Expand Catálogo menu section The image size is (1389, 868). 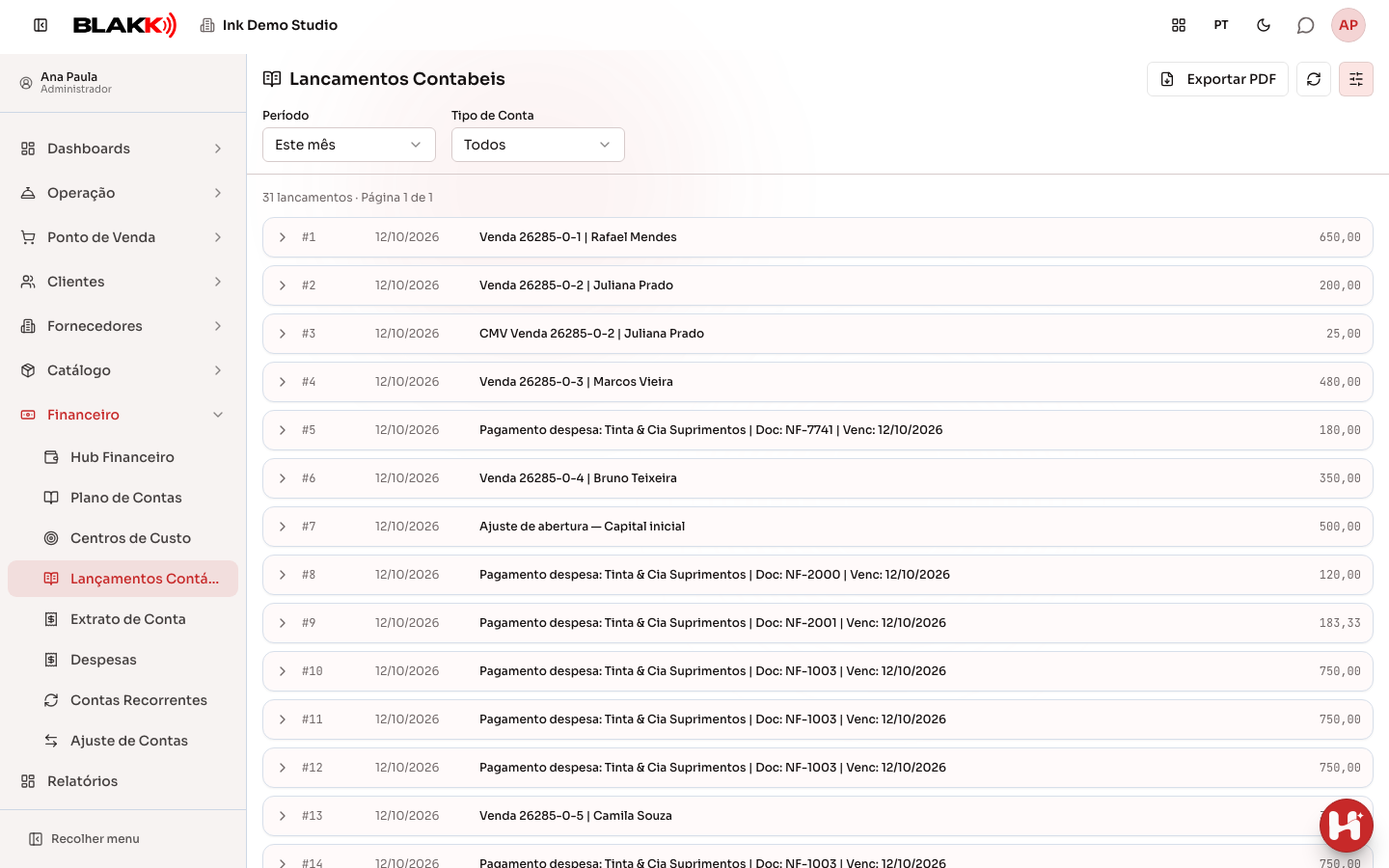123,370
